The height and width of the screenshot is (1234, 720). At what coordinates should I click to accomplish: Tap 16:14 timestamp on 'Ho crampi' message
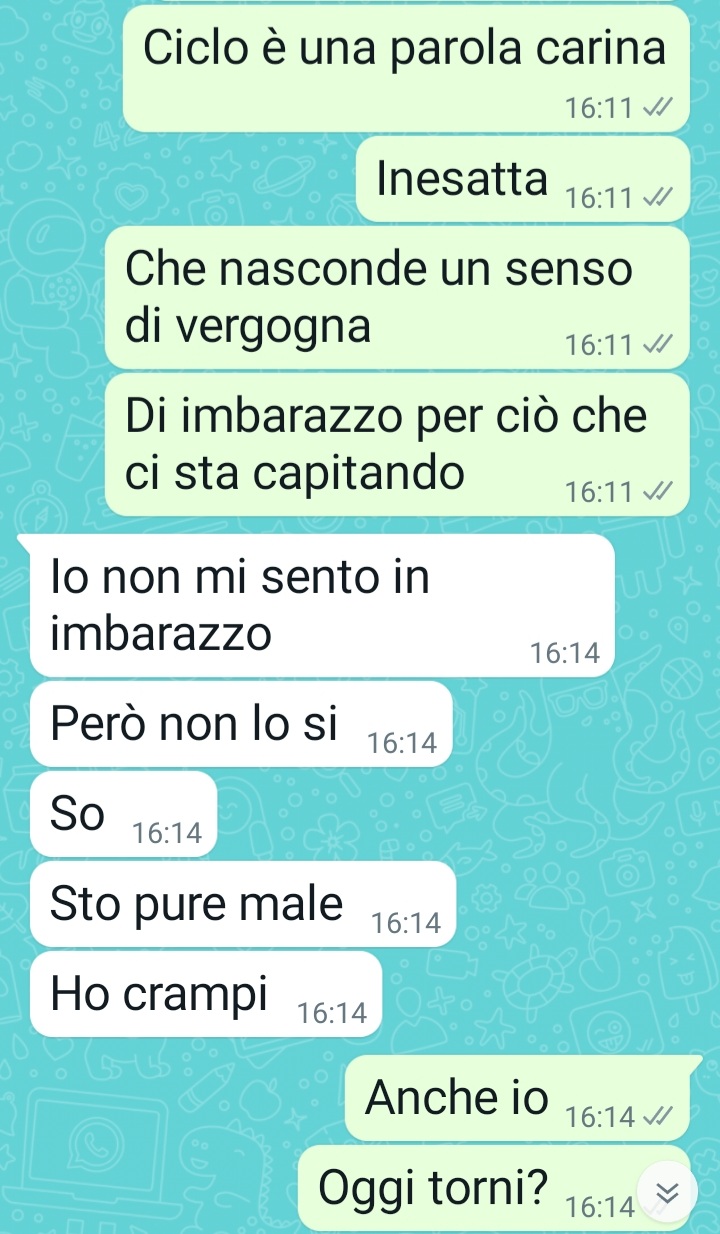333,1014
